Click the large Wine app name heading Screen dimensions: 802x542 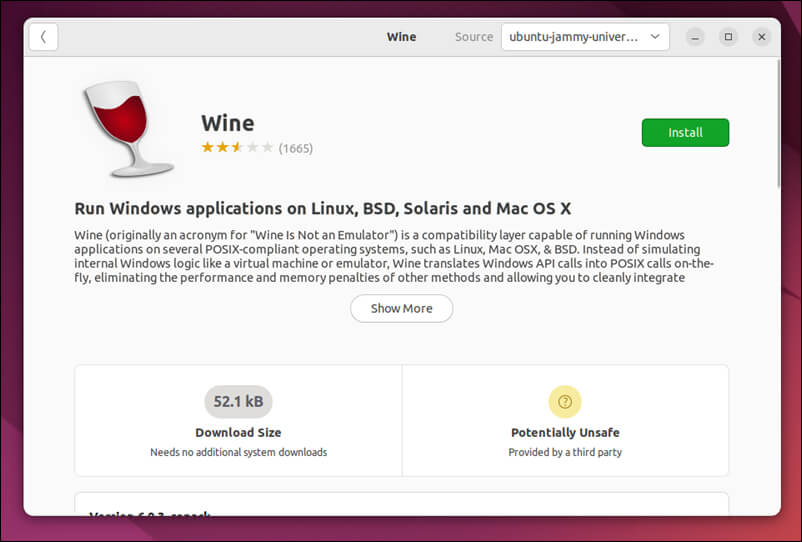tap(228, 123)
